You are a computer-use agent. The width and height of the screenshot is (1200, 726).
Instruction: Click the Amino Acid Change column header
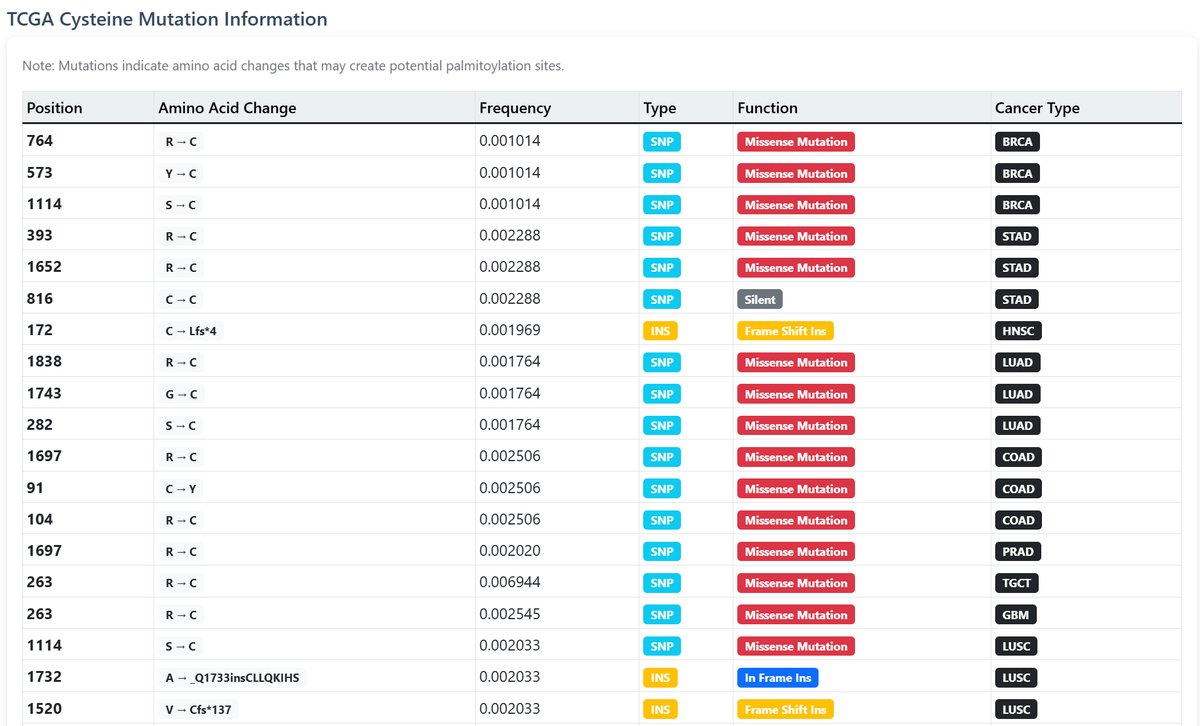click(225, 107)
